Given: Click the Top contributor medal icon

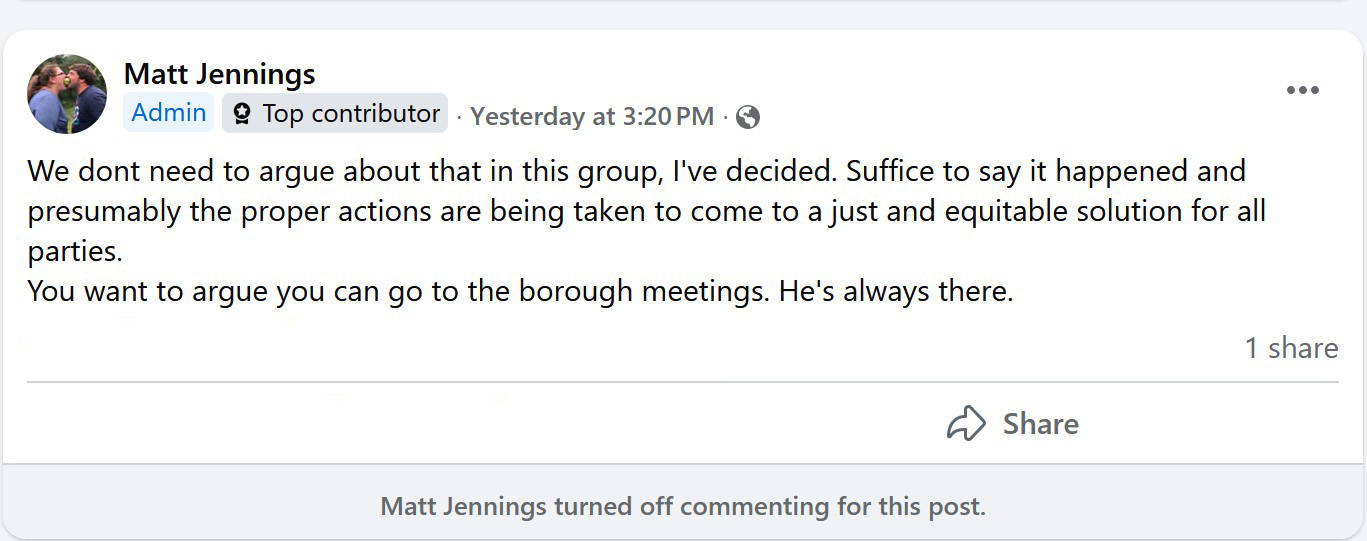Looking at the screenshot, I should pyautogui.click(x=241, y=114).
